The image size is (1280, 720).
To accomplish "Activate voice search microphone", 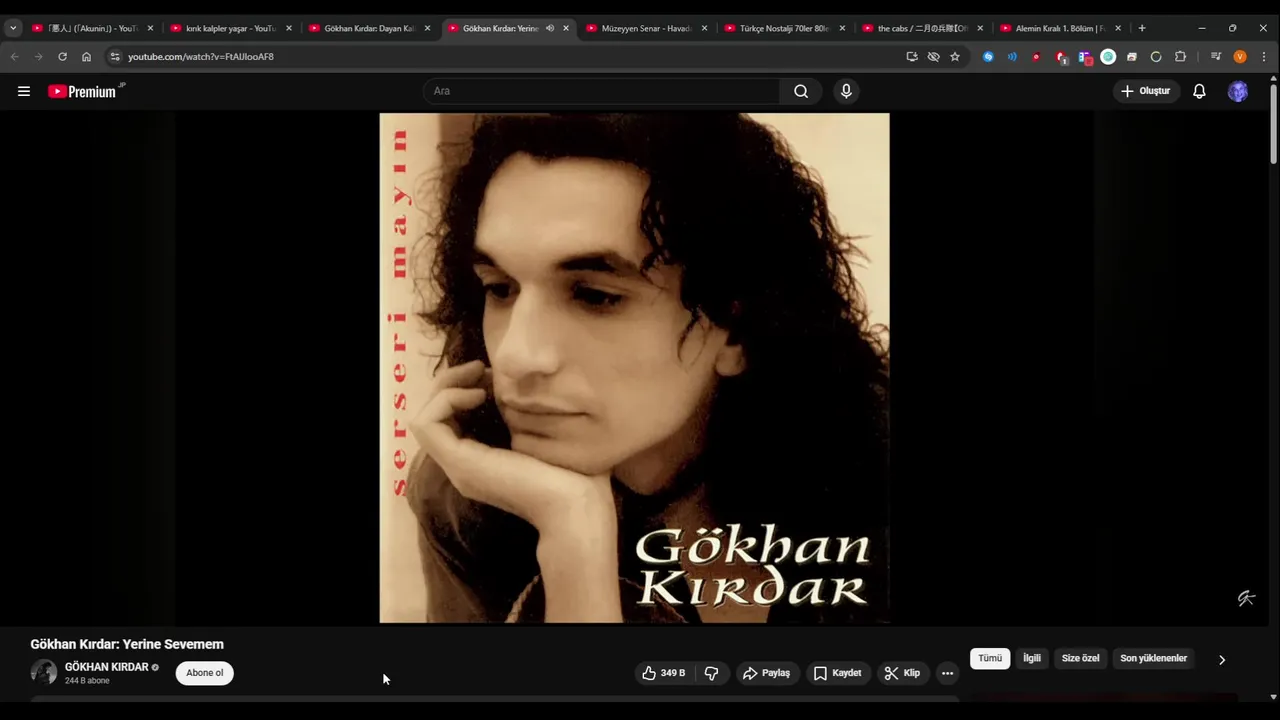I will click(x=846, y=91).
